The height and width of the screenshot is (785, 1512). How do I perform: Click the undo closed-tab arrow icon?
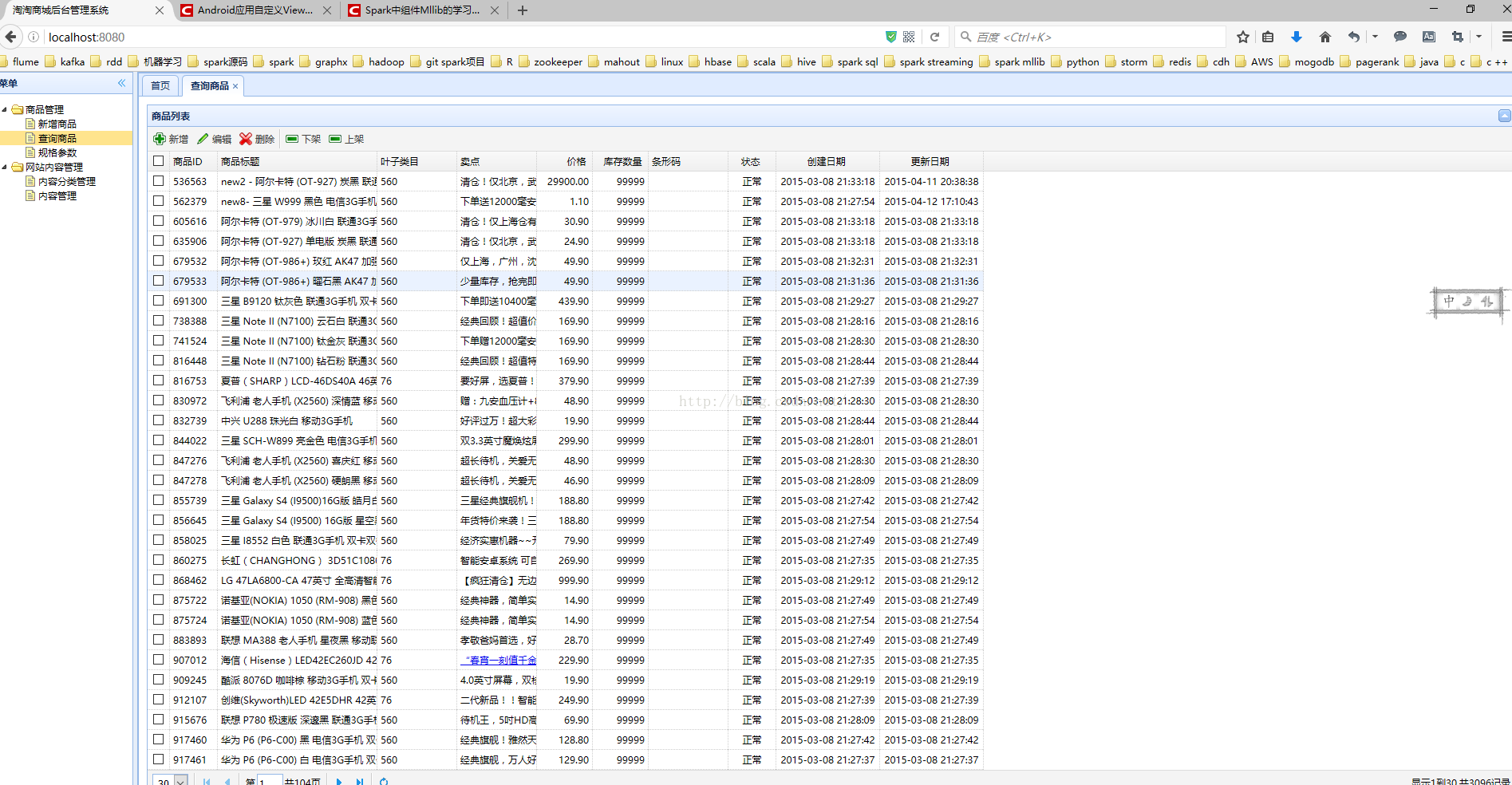[x=1354, y=37]
